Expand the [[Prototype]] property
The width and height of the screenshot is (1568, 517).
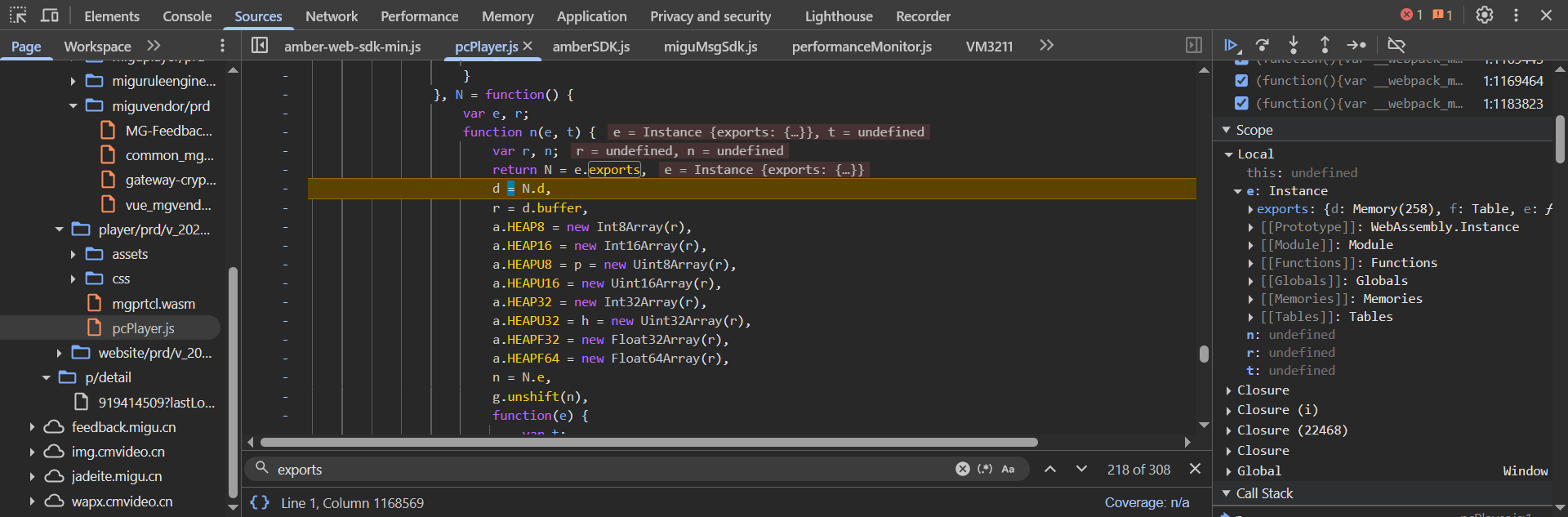(x=1250, y=227)
